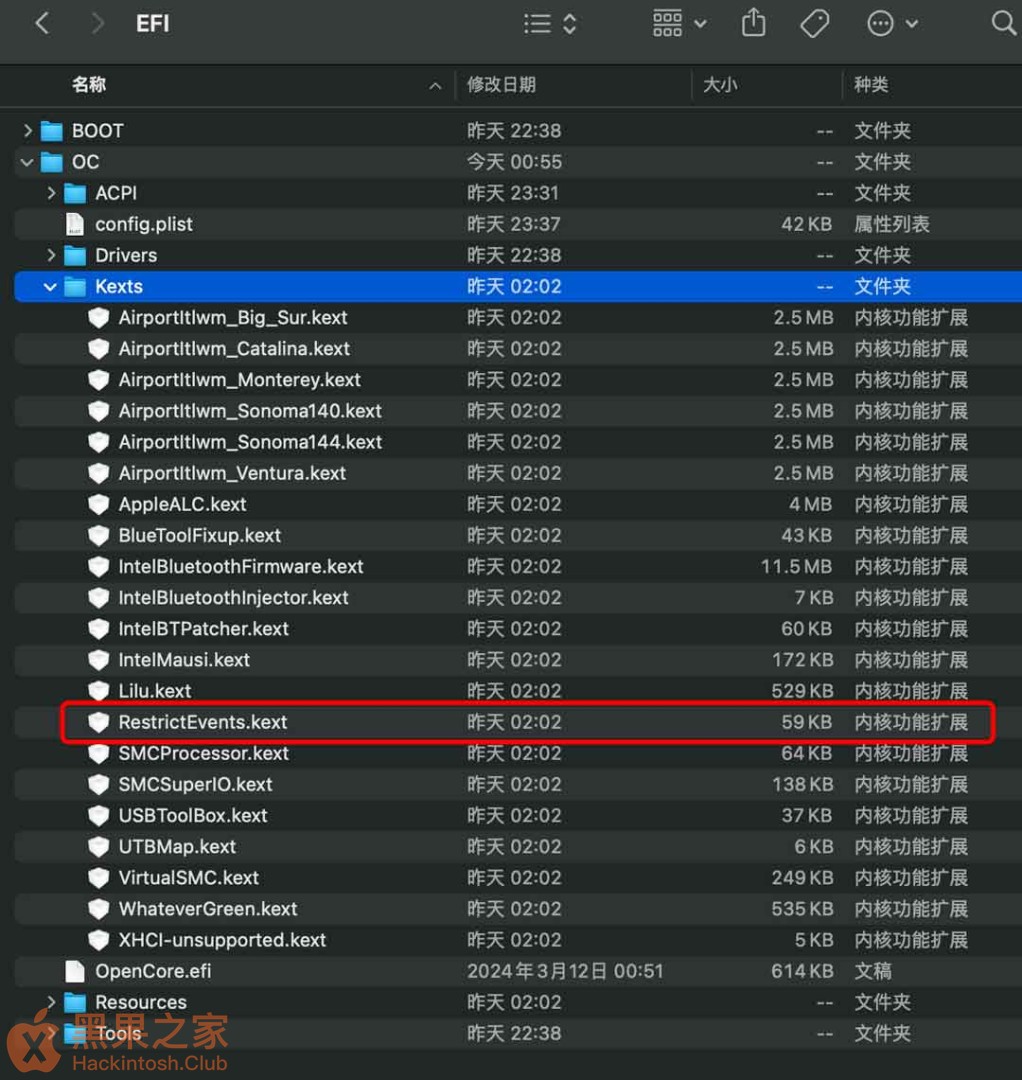Sort by the 修改日期 column header
The image size is (1022, 1080).
point(501,85)
